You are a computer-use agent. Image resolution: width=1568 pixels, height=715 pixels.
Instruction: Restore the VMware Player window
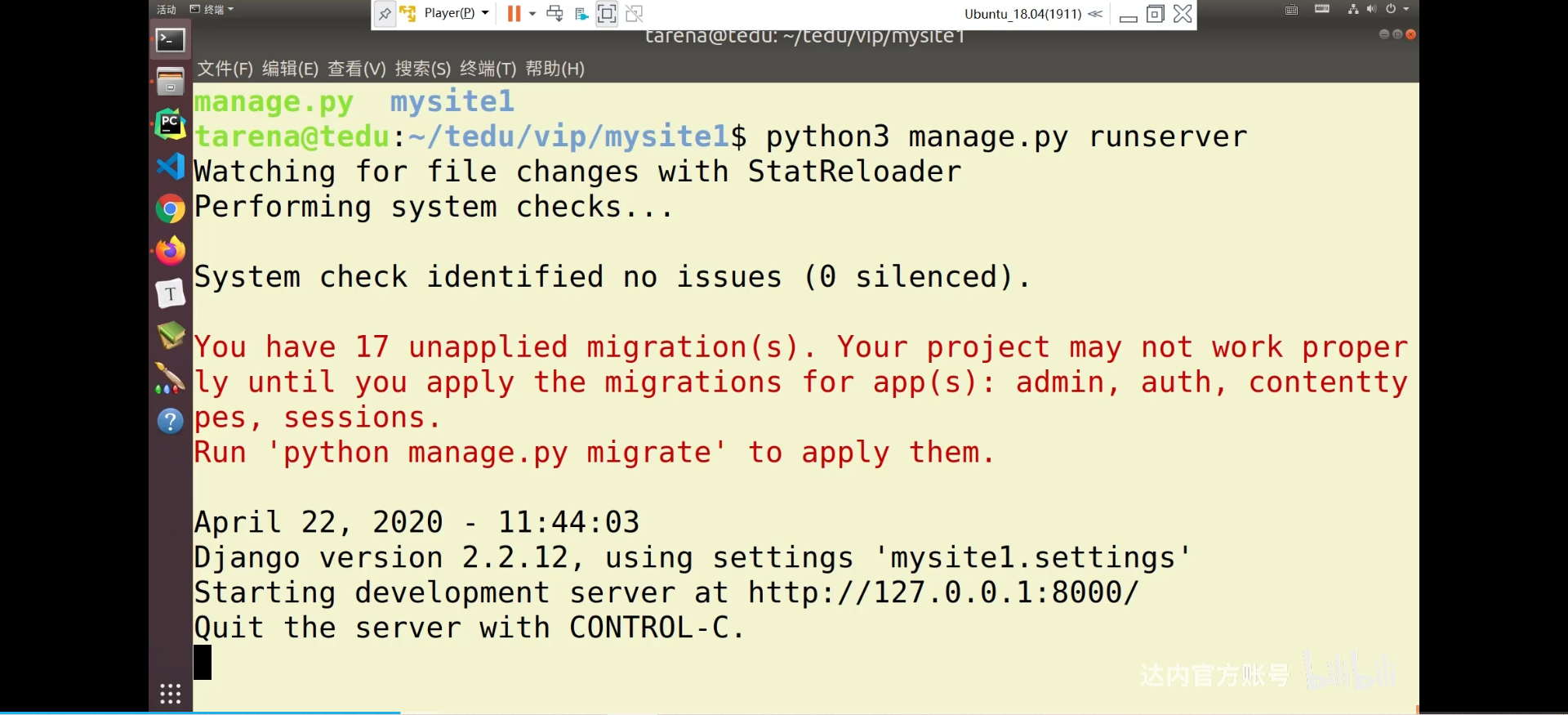tap(1155, 14)
